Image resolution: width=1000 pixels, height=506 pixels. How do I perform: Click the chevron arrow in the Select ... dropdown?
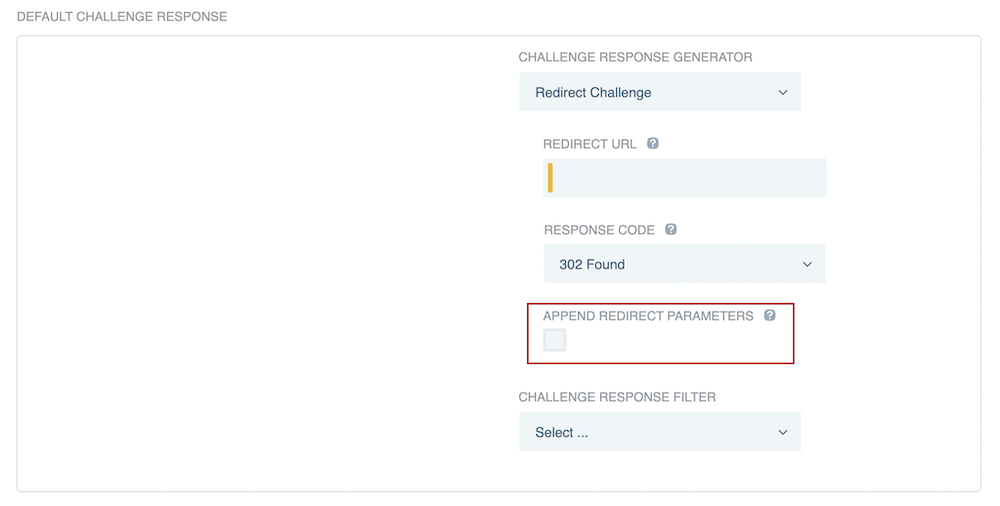tap(782, 433)
